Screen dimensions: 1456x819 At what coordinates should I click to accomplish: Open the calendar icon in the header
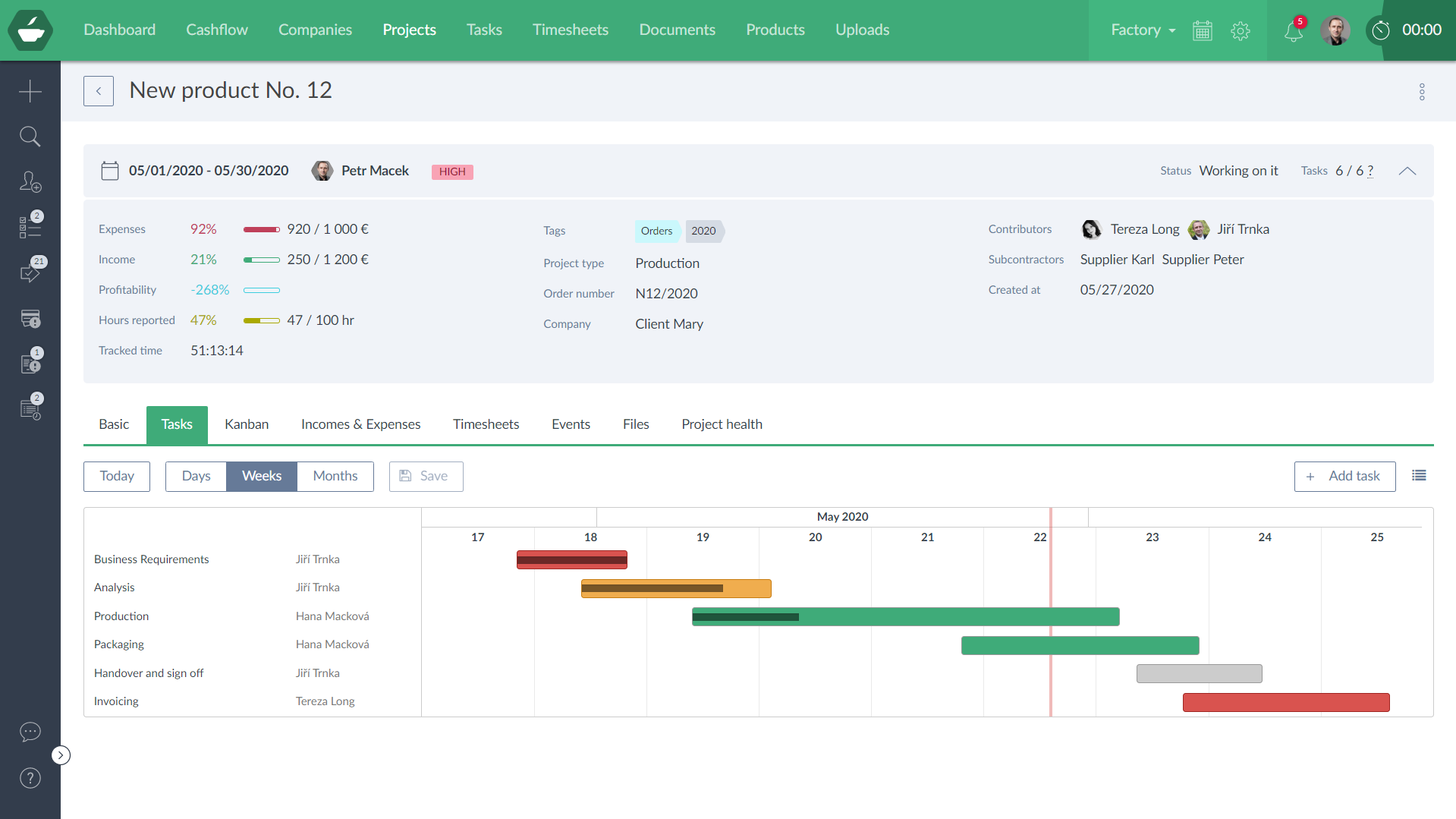tap(1203, 31)
